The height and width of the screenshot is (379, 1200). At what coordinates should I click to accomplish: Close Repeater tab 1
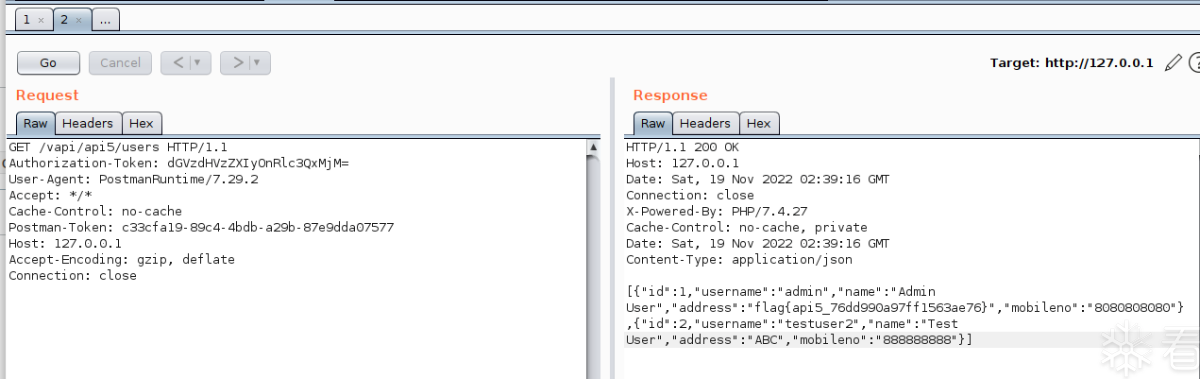(x=40, y=20)
